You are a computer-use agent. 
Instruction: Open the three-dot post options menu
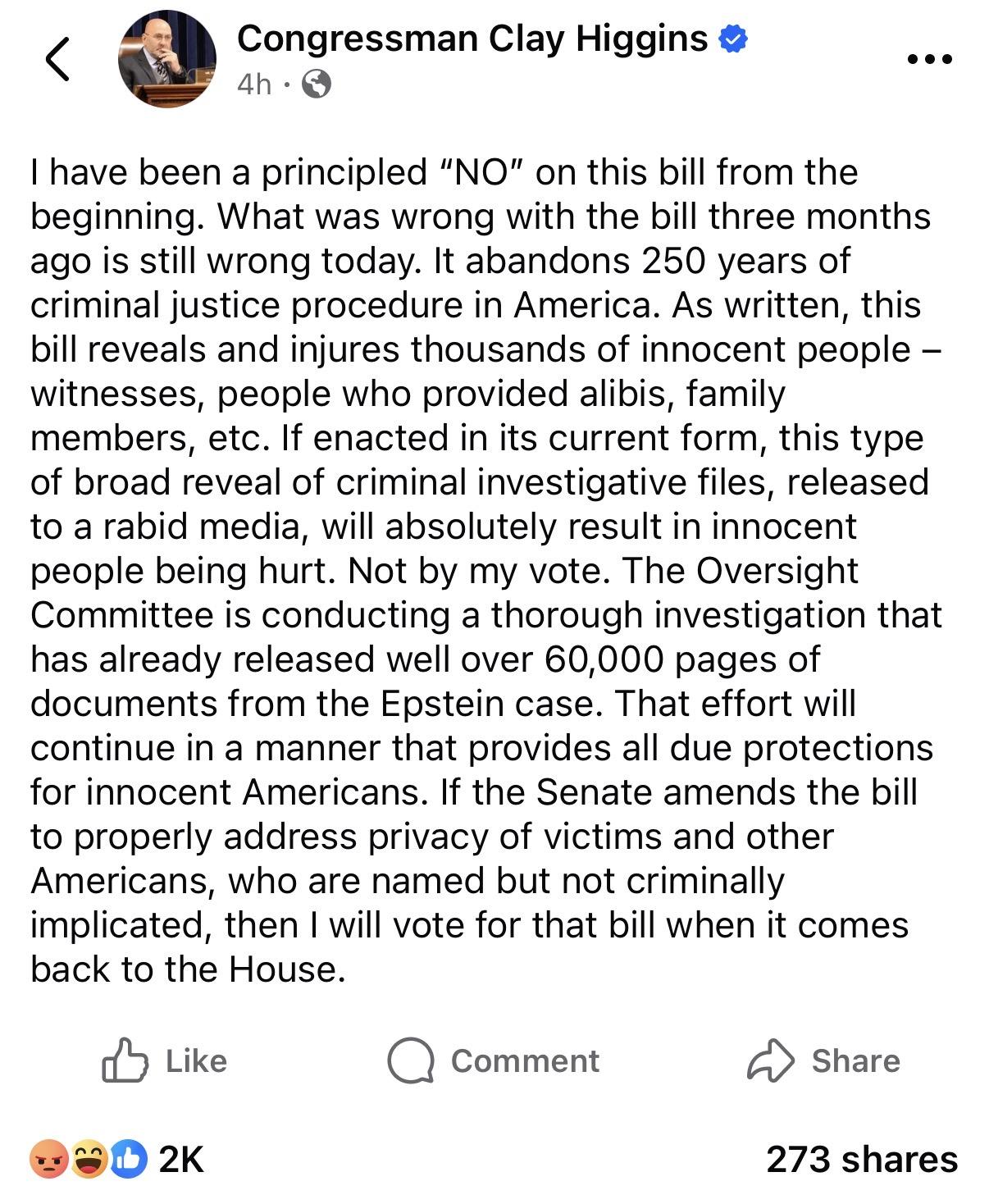(x=930, y=59)
